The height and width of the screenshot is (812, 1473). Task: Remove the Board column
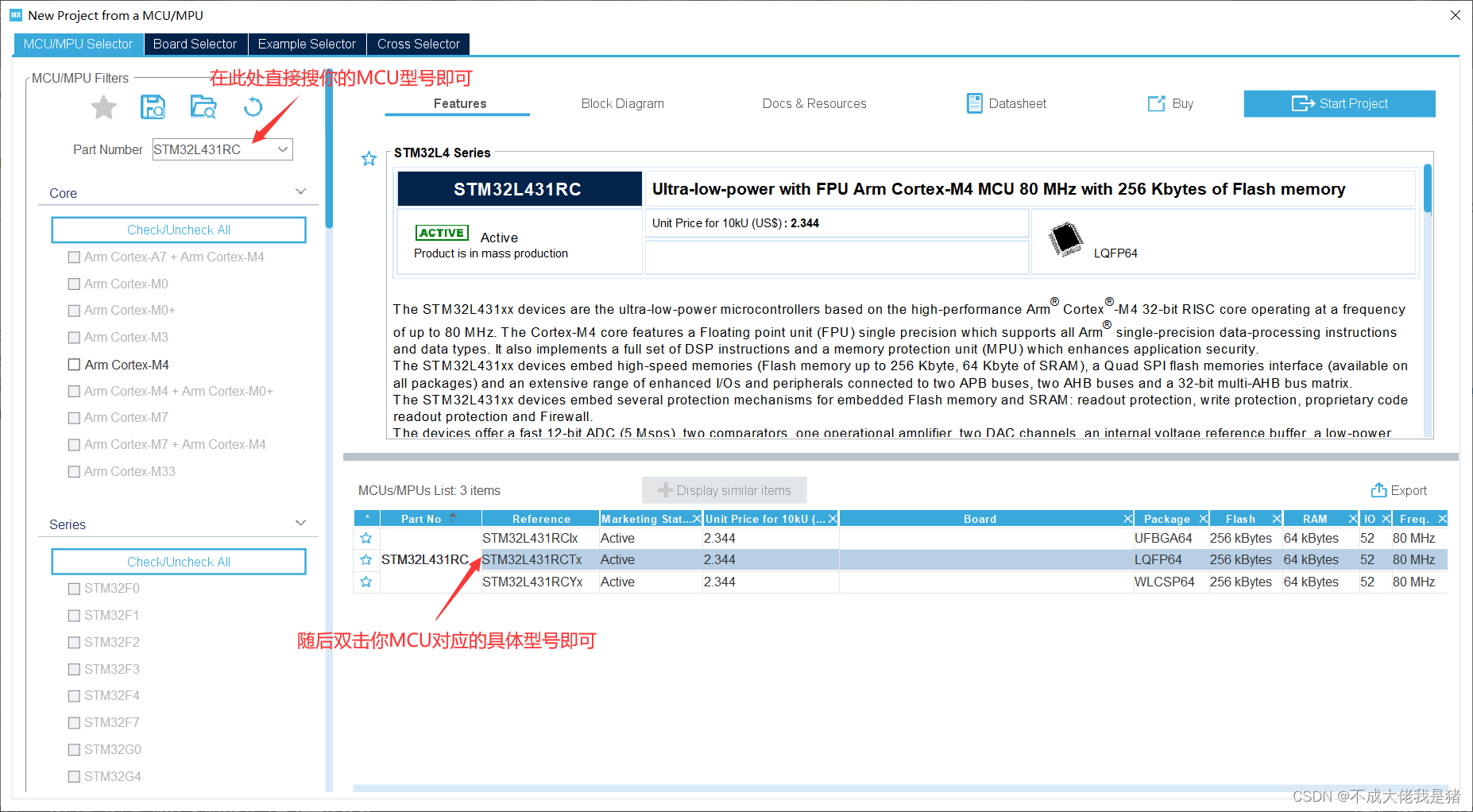(x=1127, y=519)
